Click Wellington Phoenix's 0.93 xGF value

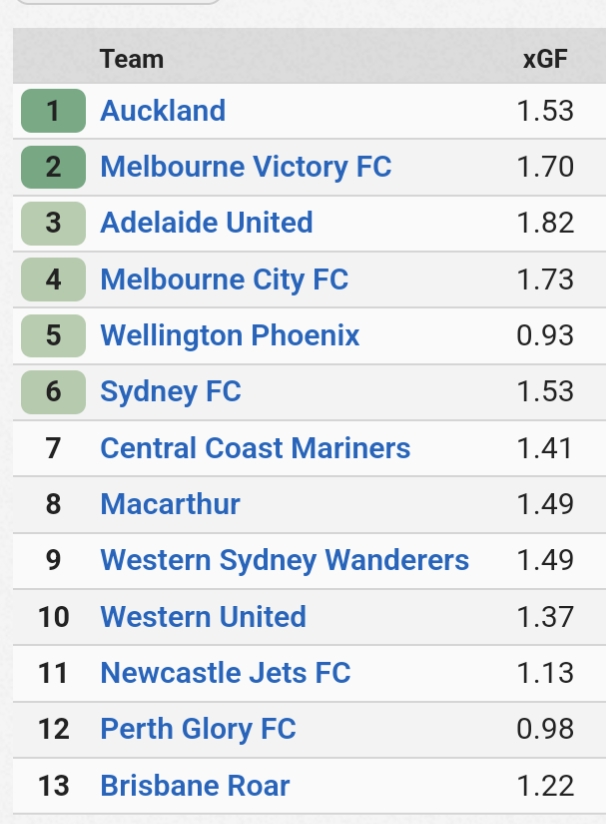pos(545,335)
